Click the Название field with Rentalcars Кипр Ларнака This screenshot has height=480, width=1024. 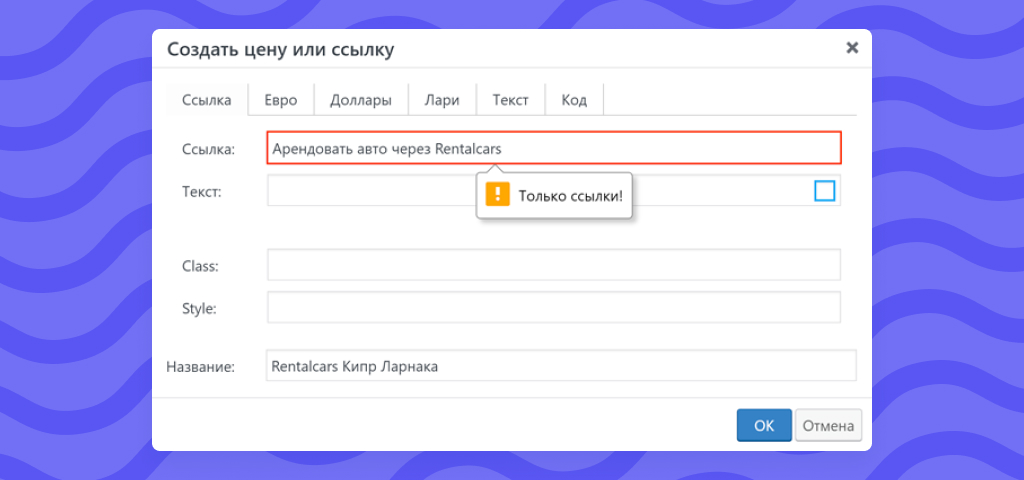560,366
